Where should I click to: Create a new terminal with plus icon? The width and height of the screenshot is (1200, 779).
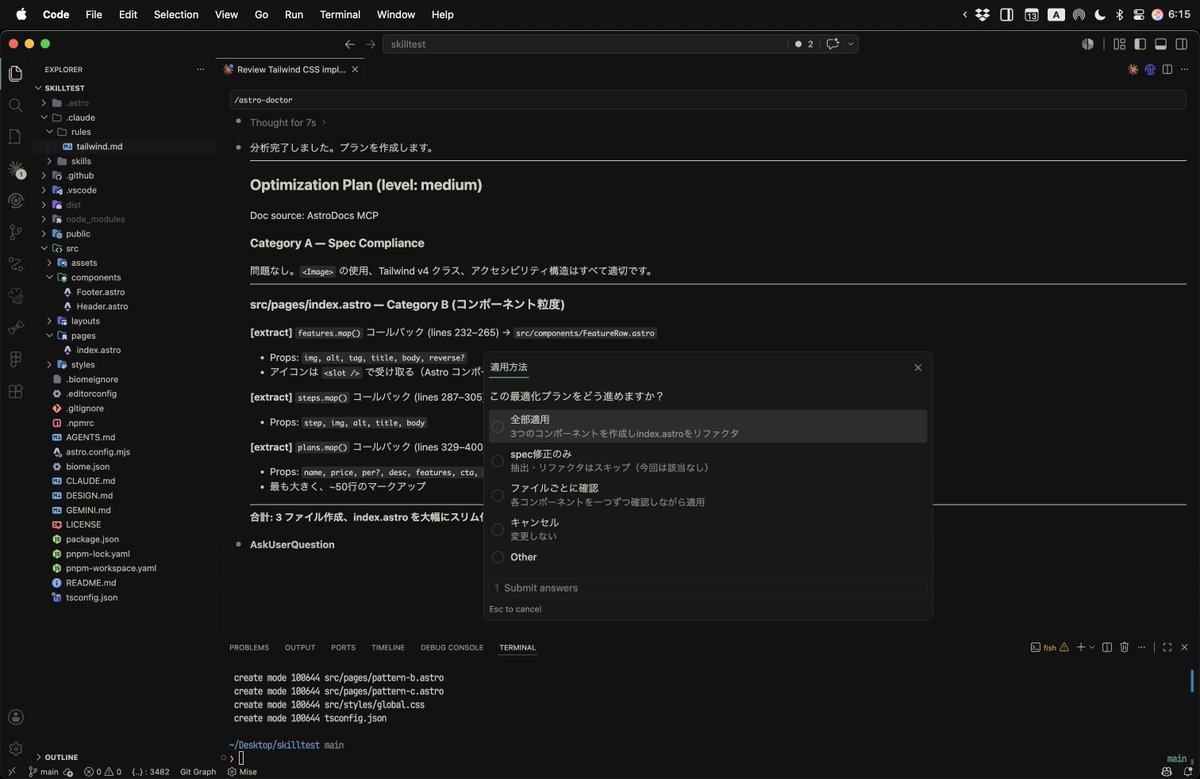1080,647
